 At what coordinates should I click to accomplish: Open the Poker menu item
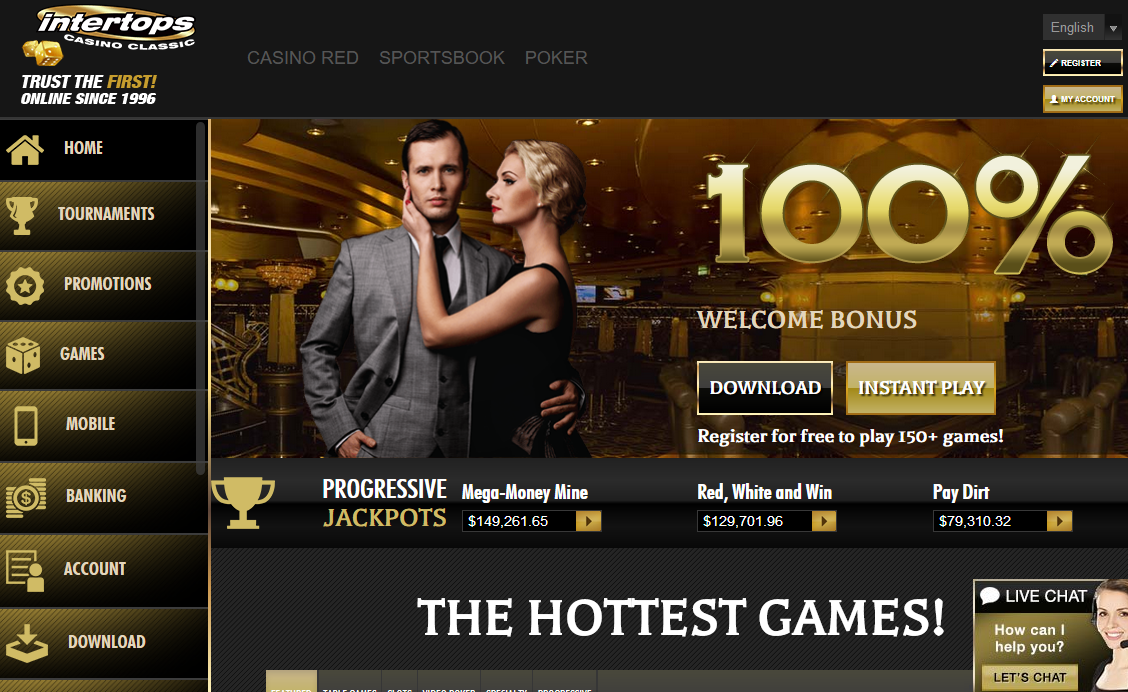pyautogui.click(x=556, y=58)
